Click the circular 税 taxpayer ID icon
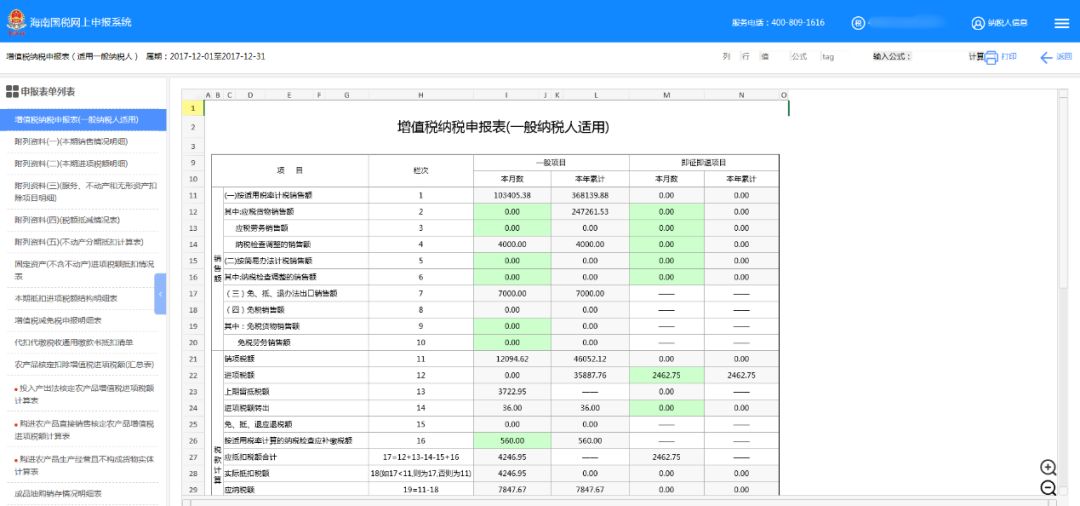 (858, 23)
